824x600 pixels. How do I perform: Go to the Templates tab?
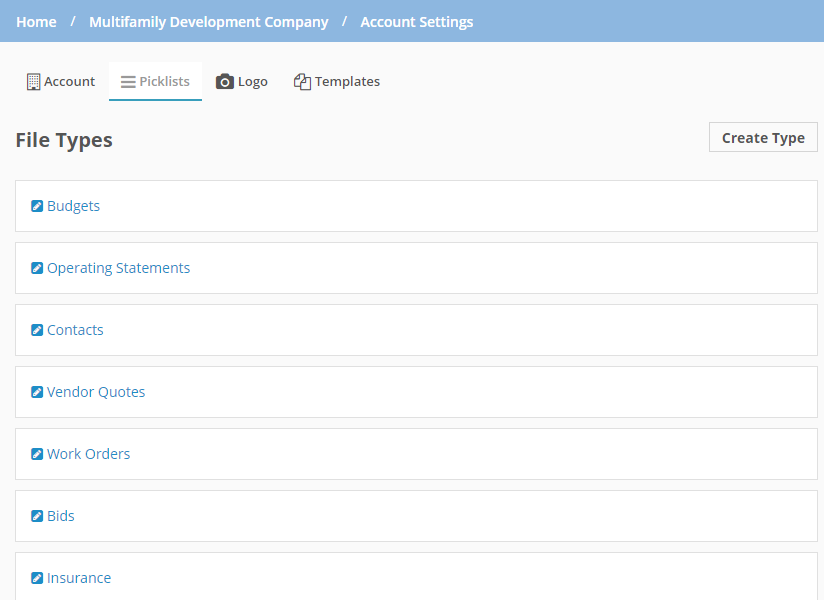pos(337,81)
